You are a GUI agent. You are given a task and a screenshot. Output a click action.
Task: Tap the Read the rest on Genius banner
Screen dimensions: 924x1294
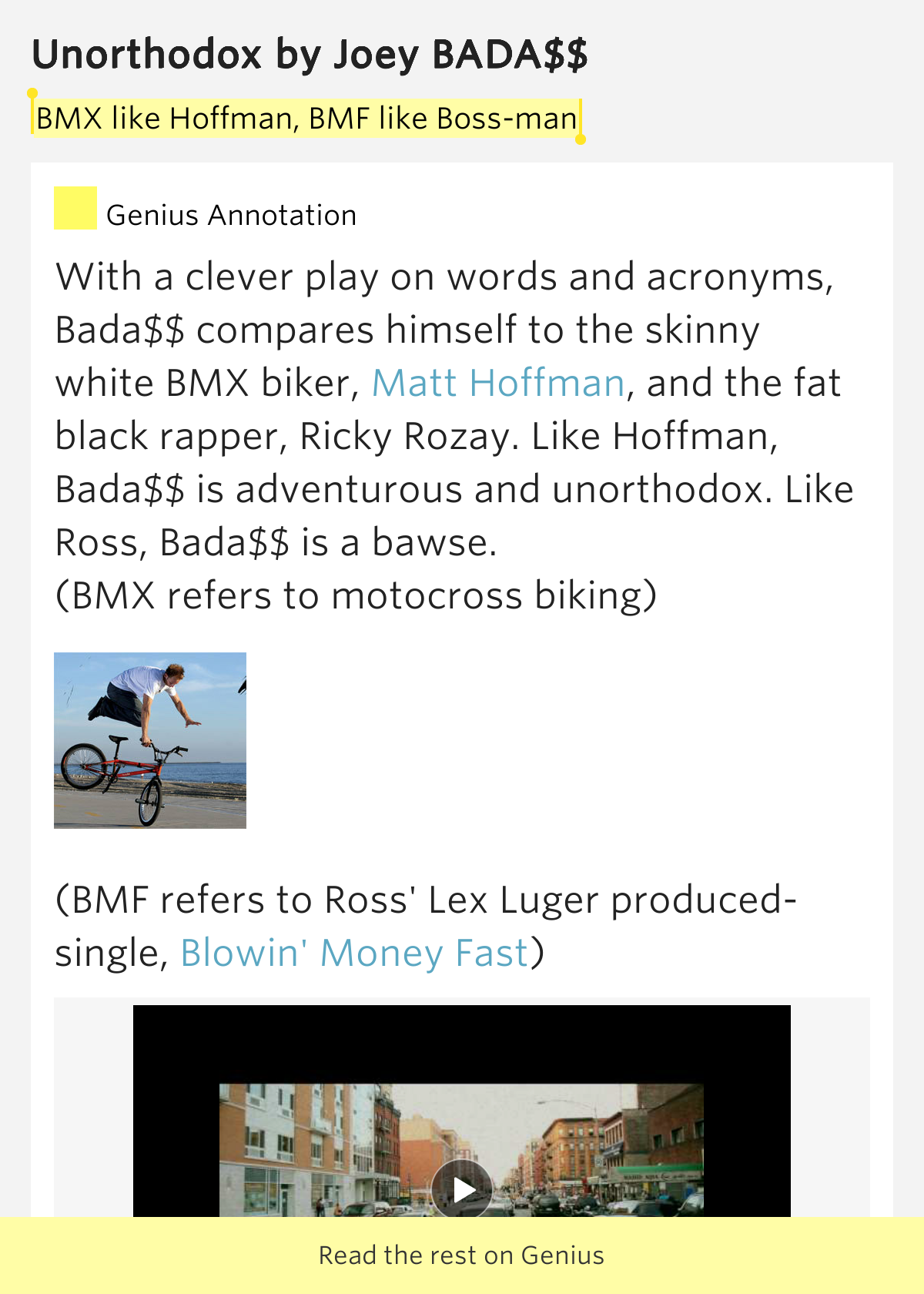point(462,1255)
